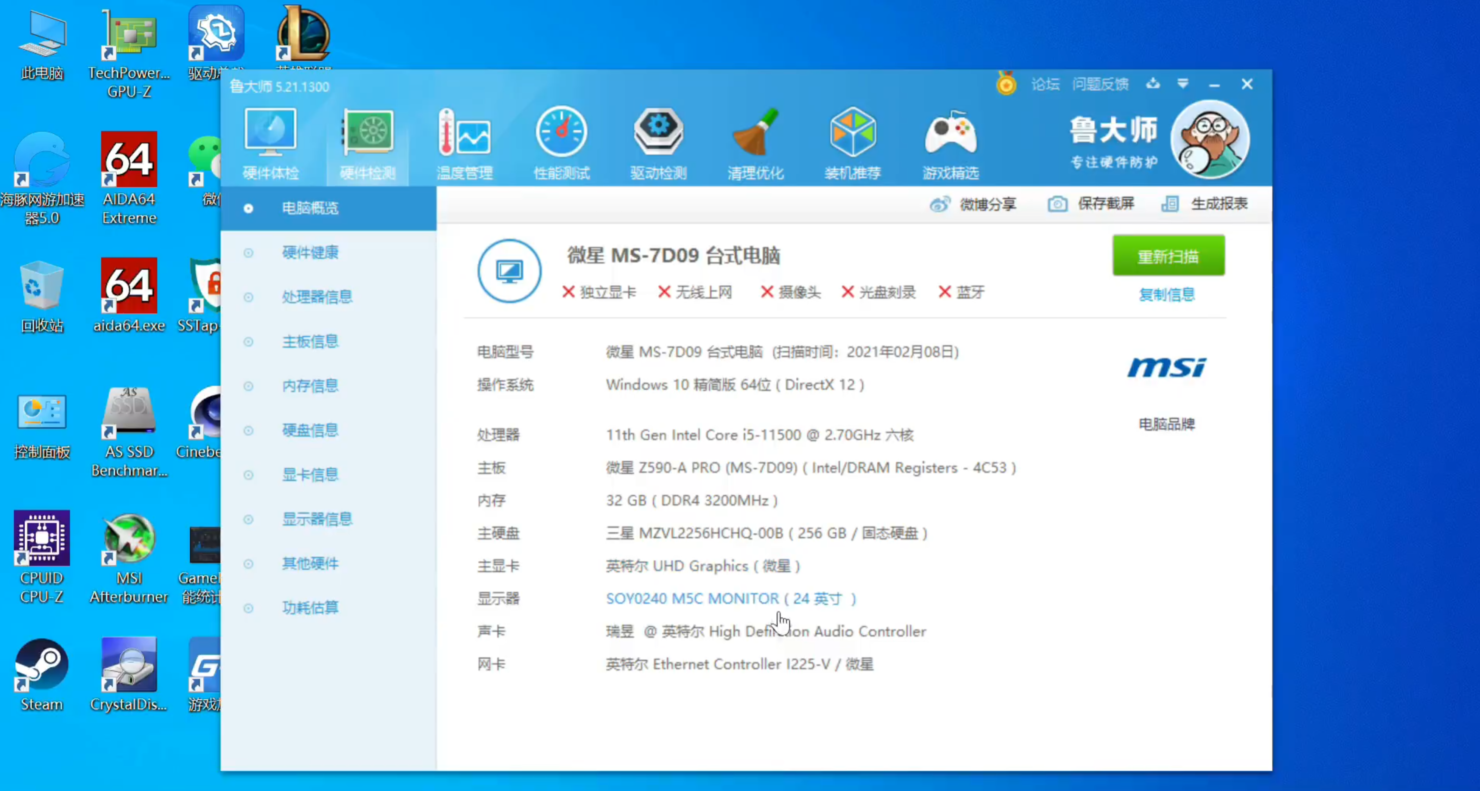The width and height of the screenshot is (1480, 791).
Task: Open the 游戏精选 gamepad section
Action: click(x=950, y=145)
